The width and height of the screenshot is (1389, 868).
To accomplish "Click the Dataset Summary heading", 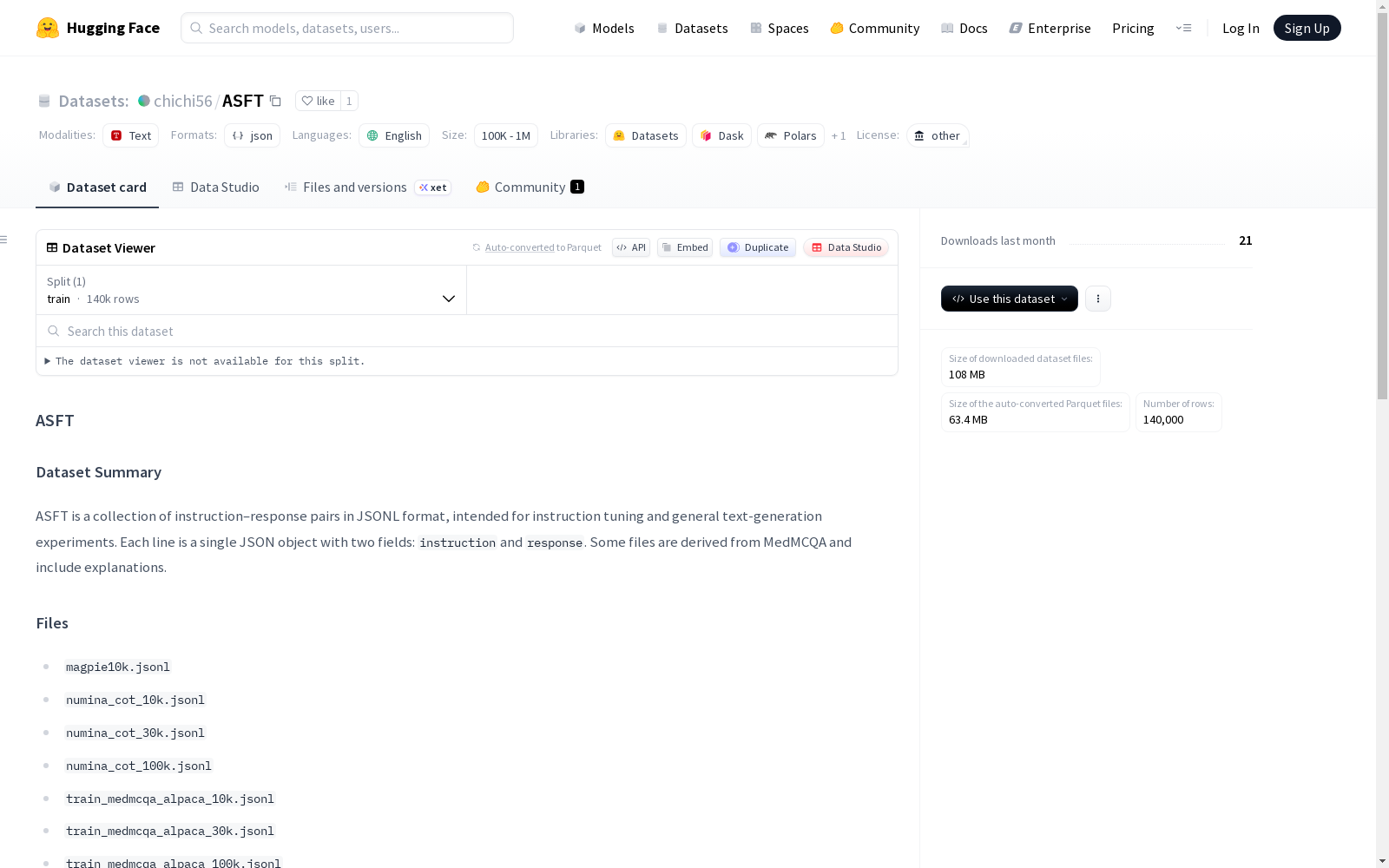I will coord(99,472).
